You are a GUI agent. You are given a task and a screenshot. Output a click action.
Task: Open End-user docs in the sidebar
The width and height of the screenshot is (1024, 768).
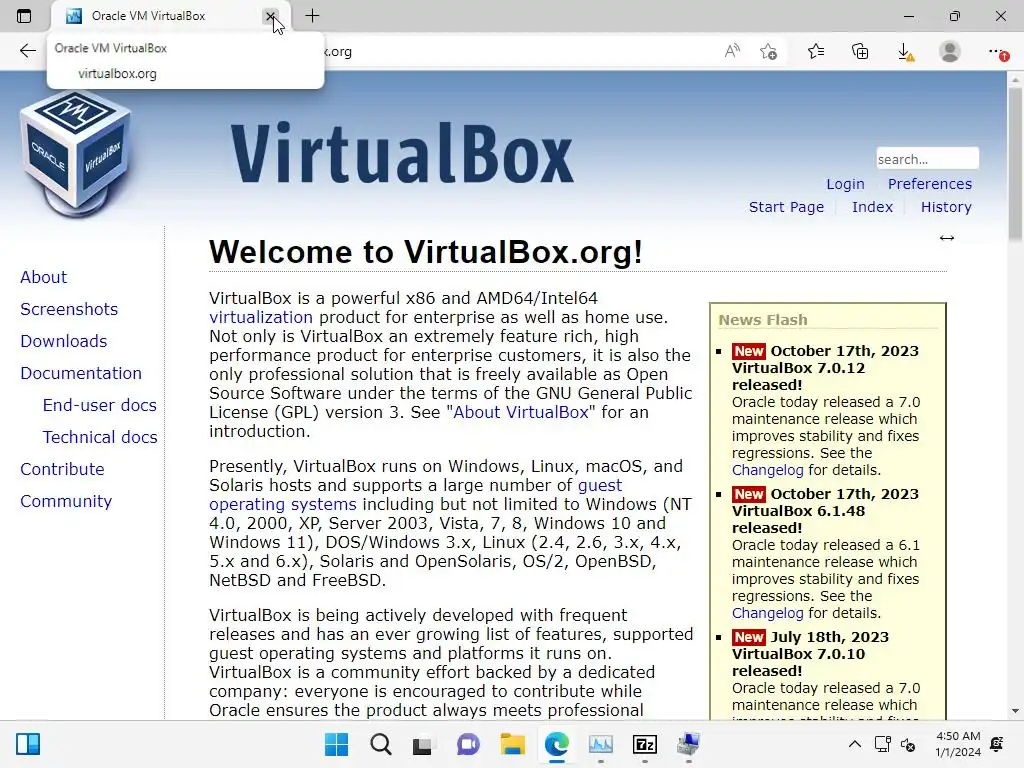coord(99,405)
